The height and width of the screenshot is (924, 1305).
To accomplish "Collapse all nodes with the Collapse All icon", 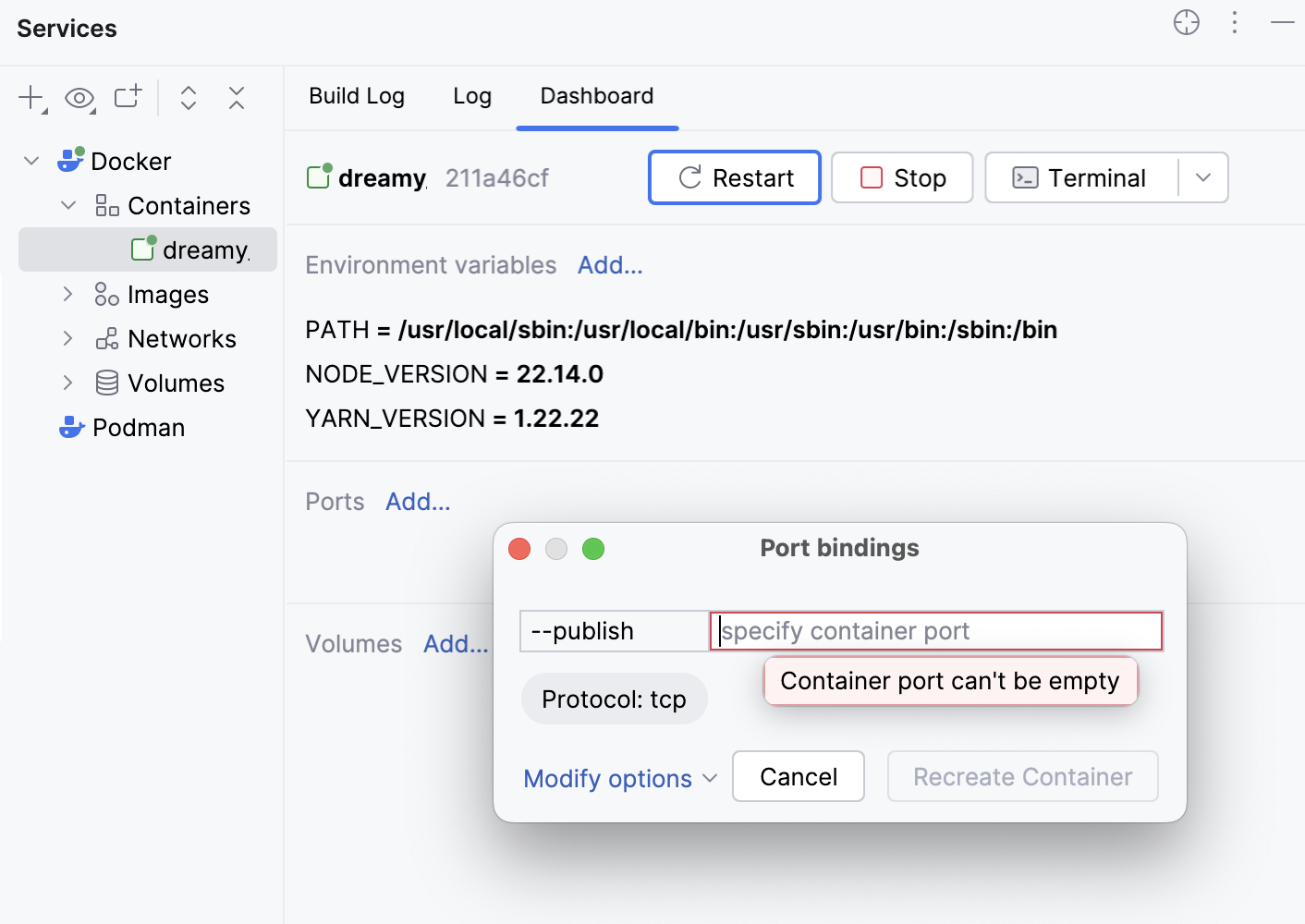I will tap(237, 97).
